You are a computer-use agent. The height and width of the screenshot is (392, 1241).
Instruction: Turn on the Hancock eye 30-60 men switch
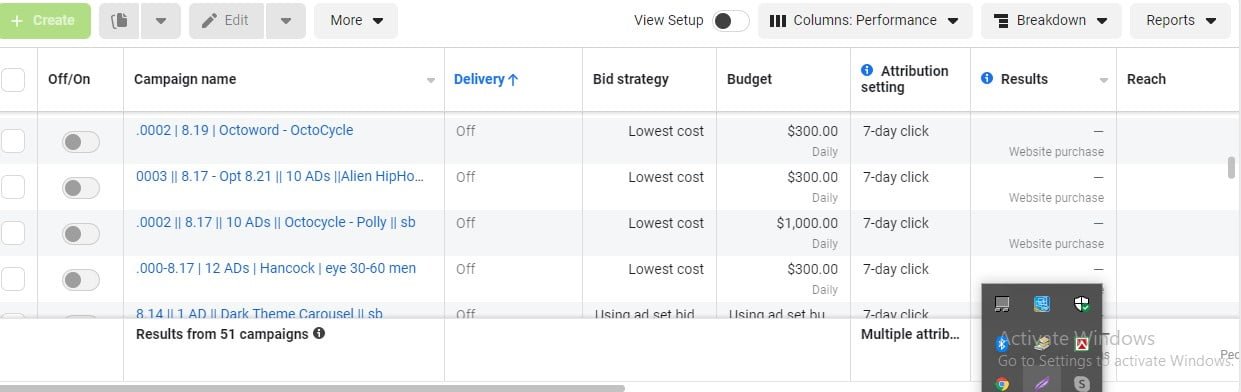click(81, 280)
